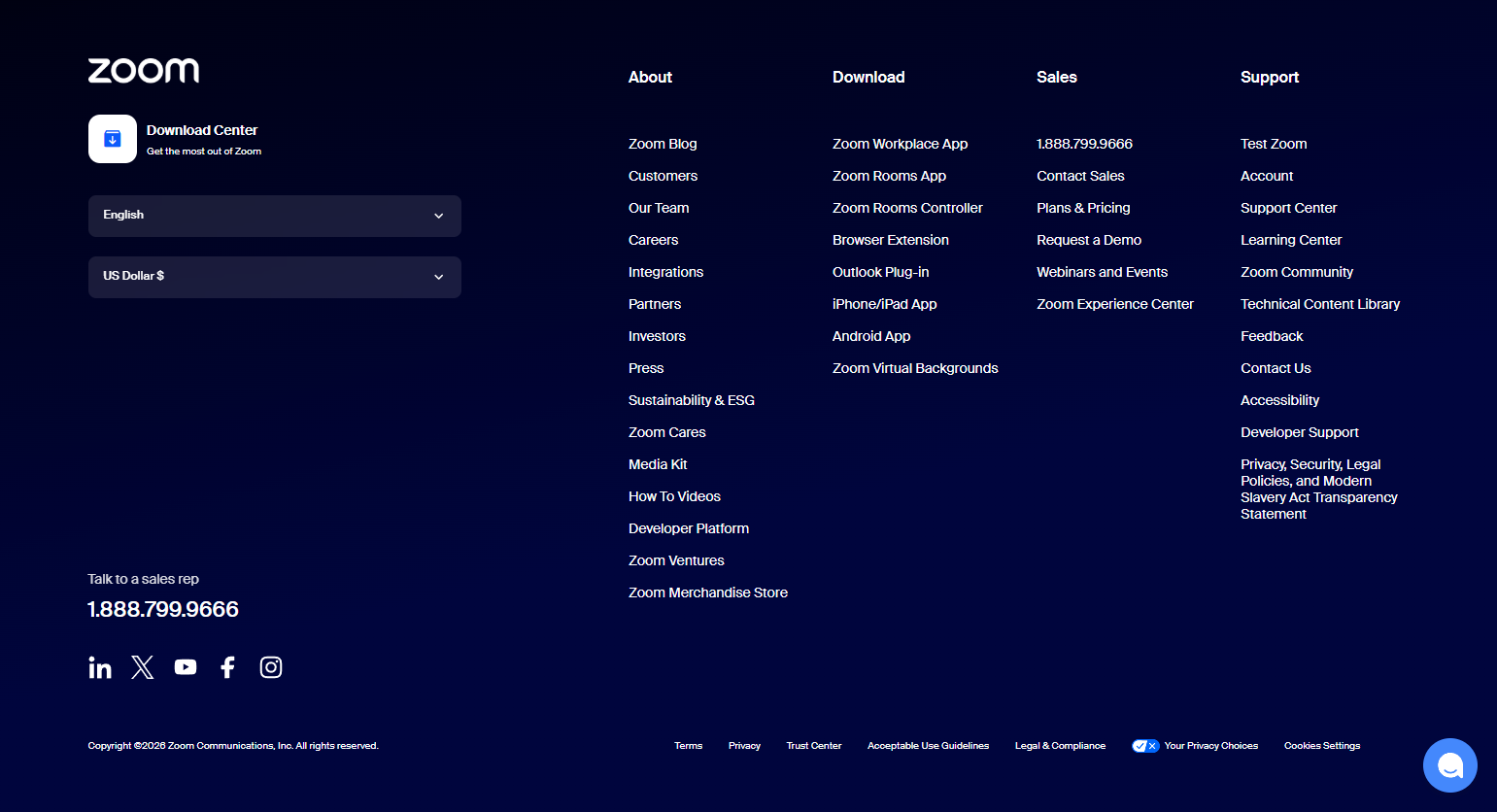
Task: Open the Zoom Blog
Action: coord(663,144)
